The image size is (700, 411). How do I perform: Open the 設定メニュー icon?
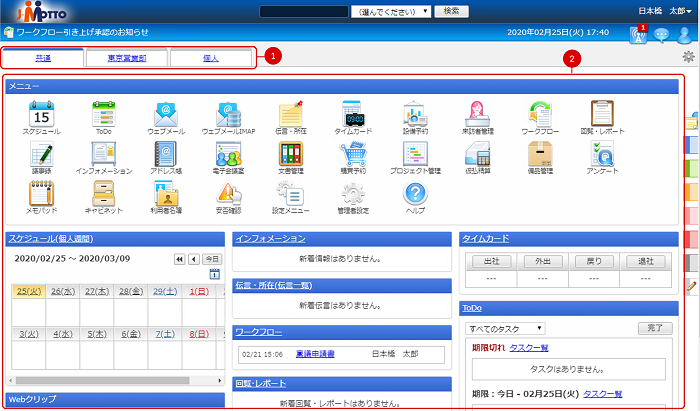pyautogui.click(x=291, y=193)
